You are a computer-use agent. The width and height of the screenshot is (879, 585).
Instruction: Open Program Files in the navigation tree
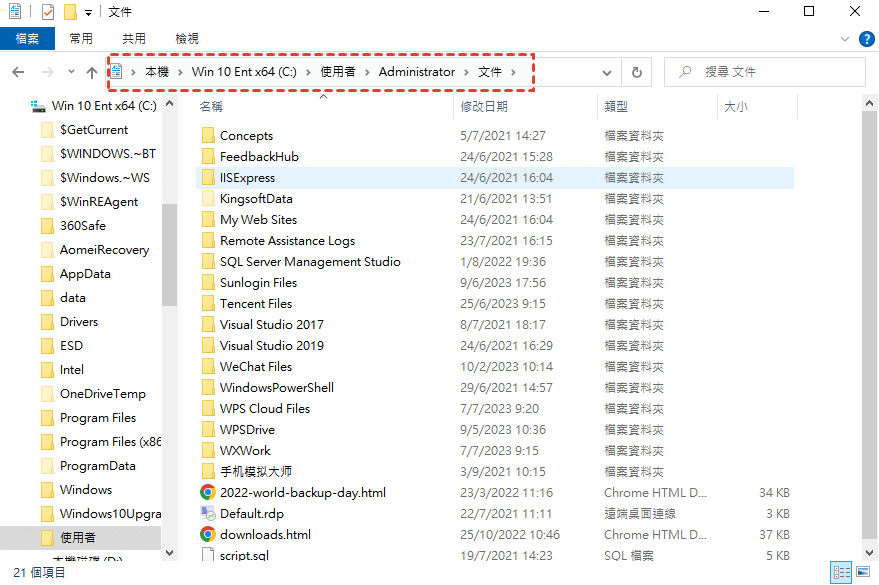coord(98,418)
